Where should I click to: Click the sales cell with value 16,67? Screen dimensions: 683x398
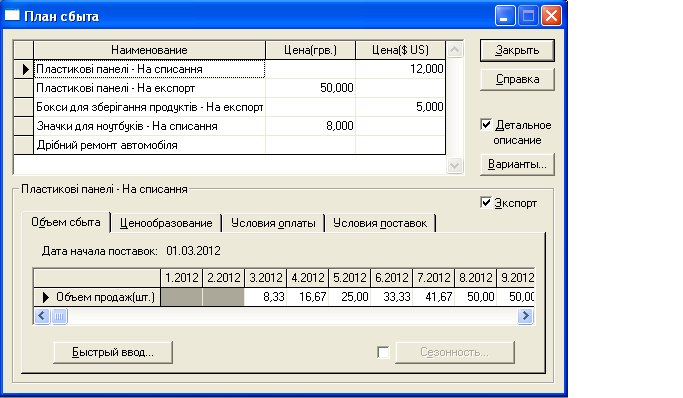coord(308,297)
